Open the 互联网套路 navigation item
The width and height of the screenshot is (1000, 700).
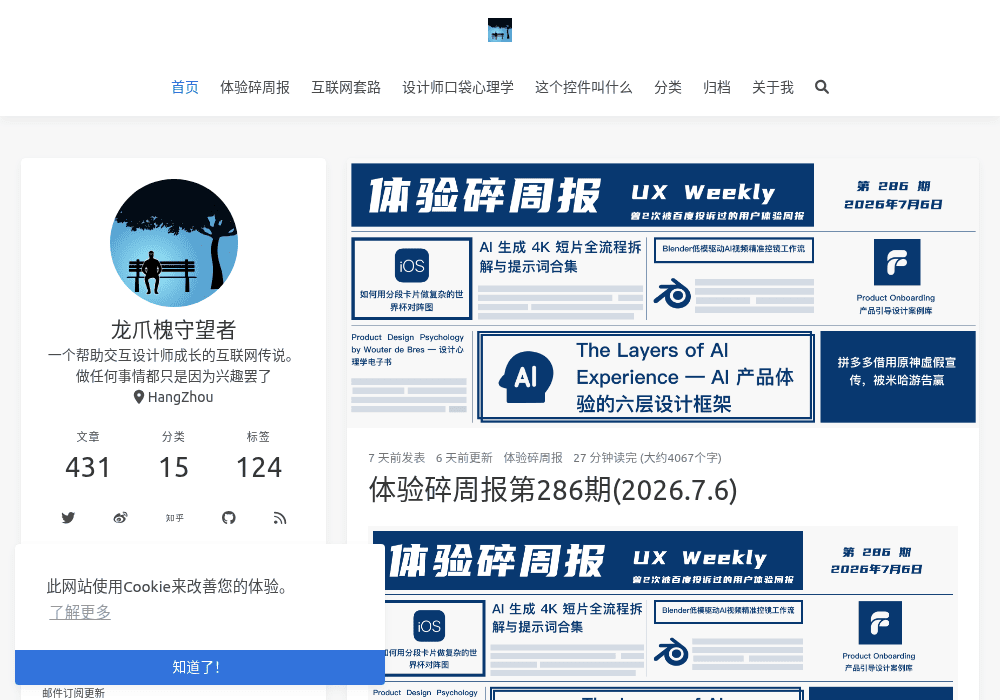[x=346, y=87]
